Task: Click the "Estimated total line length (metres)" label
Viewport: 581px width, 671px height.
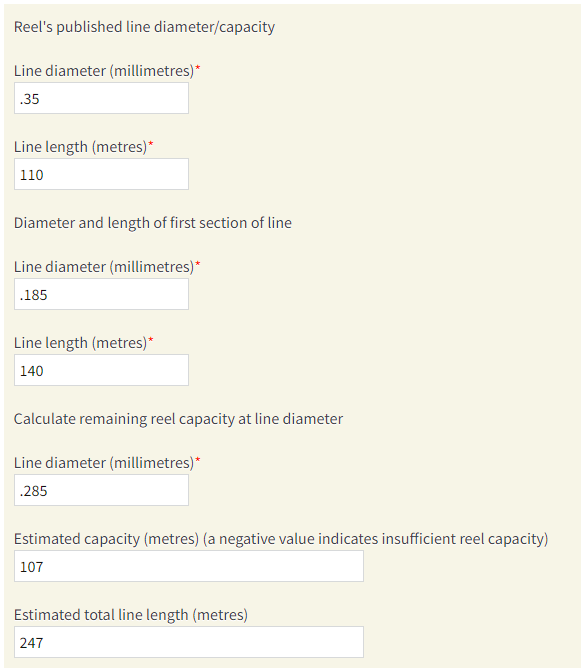Action: point(131,615)
